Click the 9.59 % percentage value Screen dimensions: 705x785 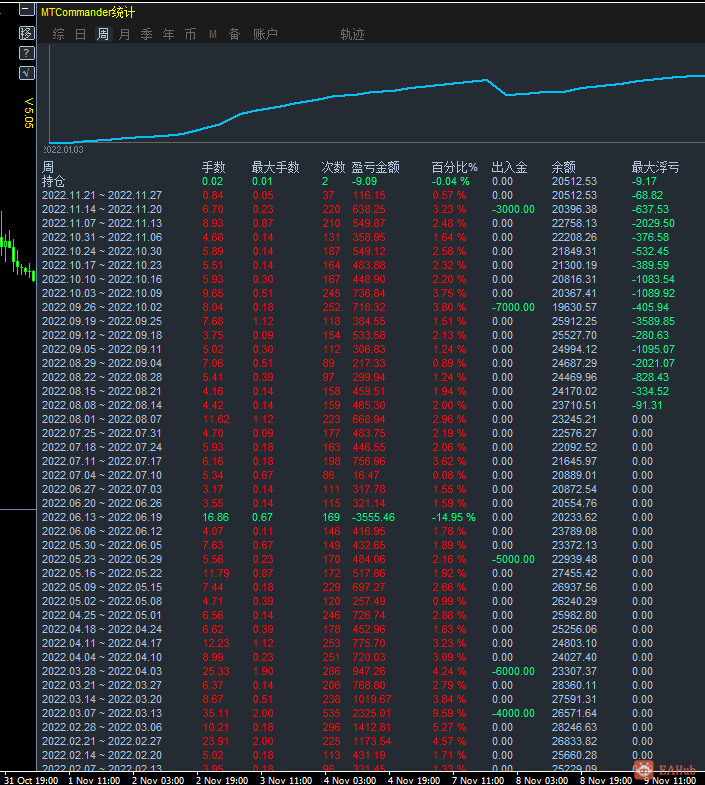point(449,713)
